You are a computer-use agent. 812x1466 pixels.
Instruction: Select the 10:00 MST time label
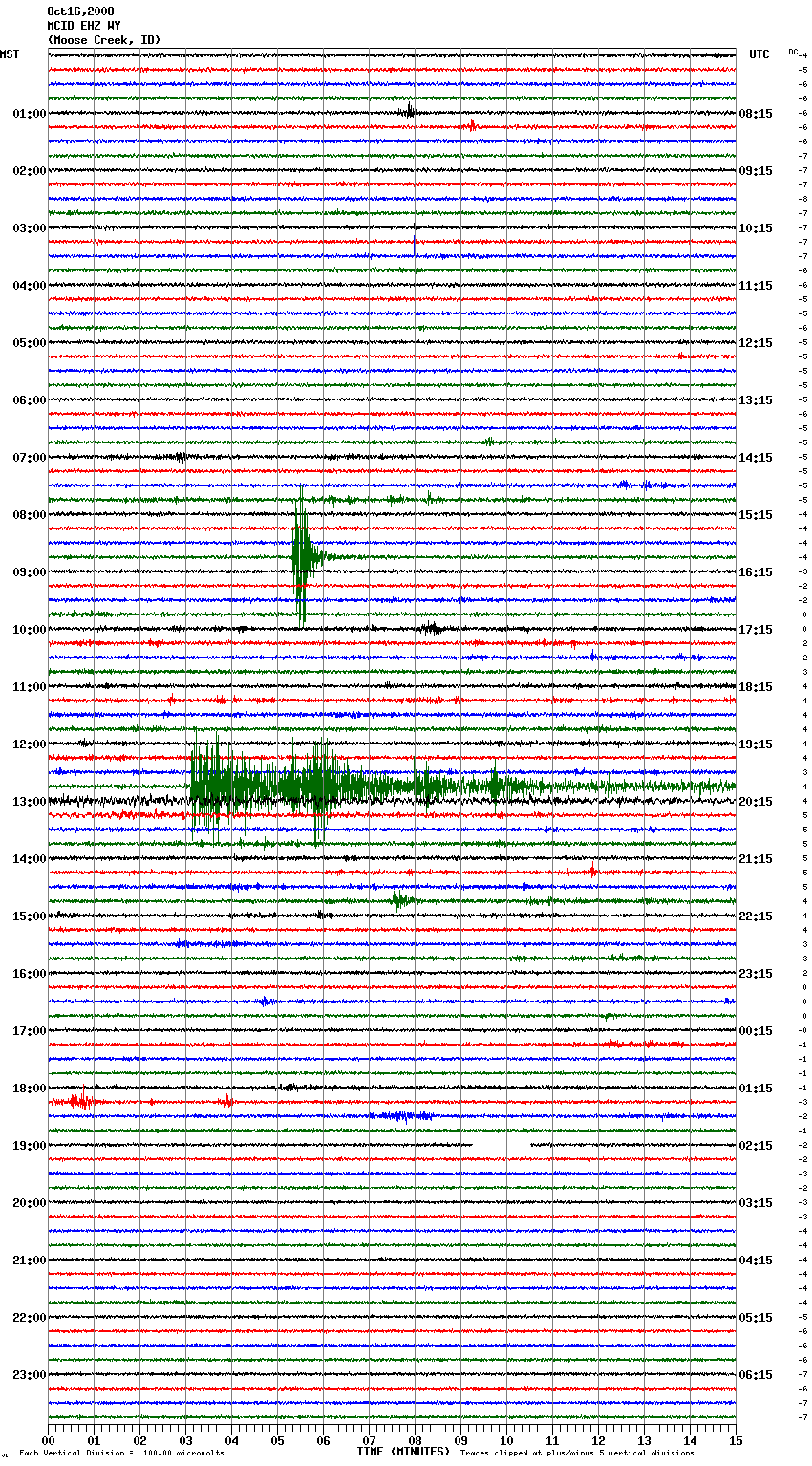point(30,630)
